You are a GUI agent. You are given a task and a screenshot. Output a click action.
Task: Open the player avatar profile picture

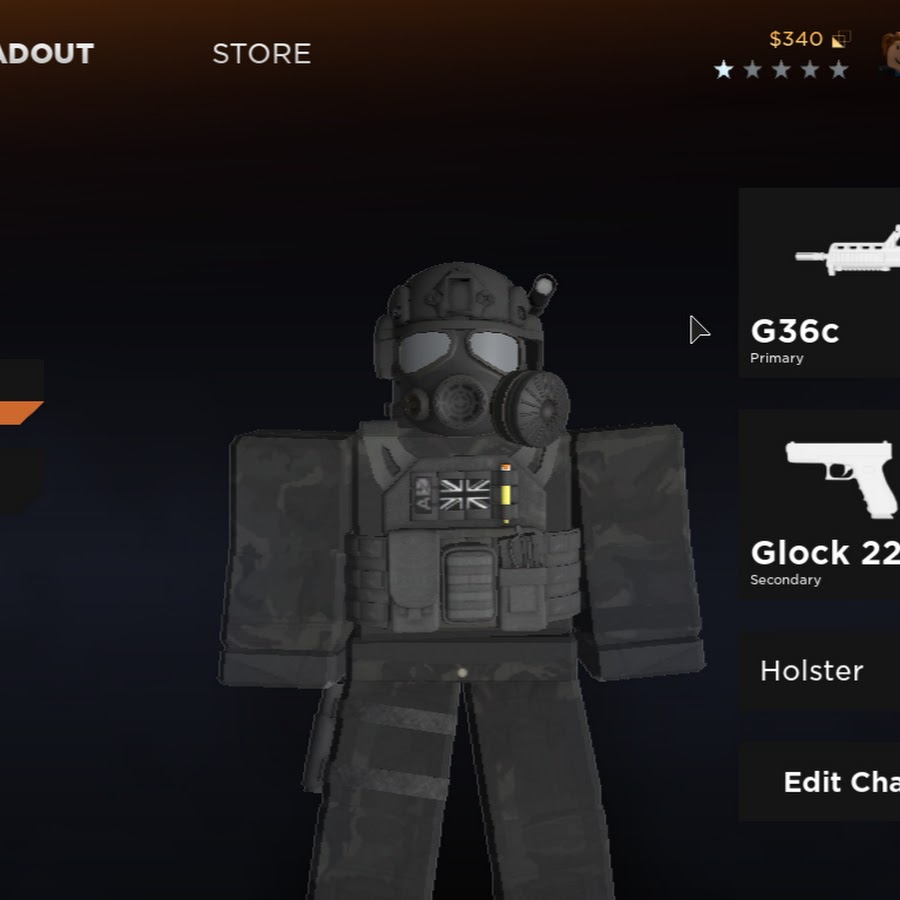889,52
